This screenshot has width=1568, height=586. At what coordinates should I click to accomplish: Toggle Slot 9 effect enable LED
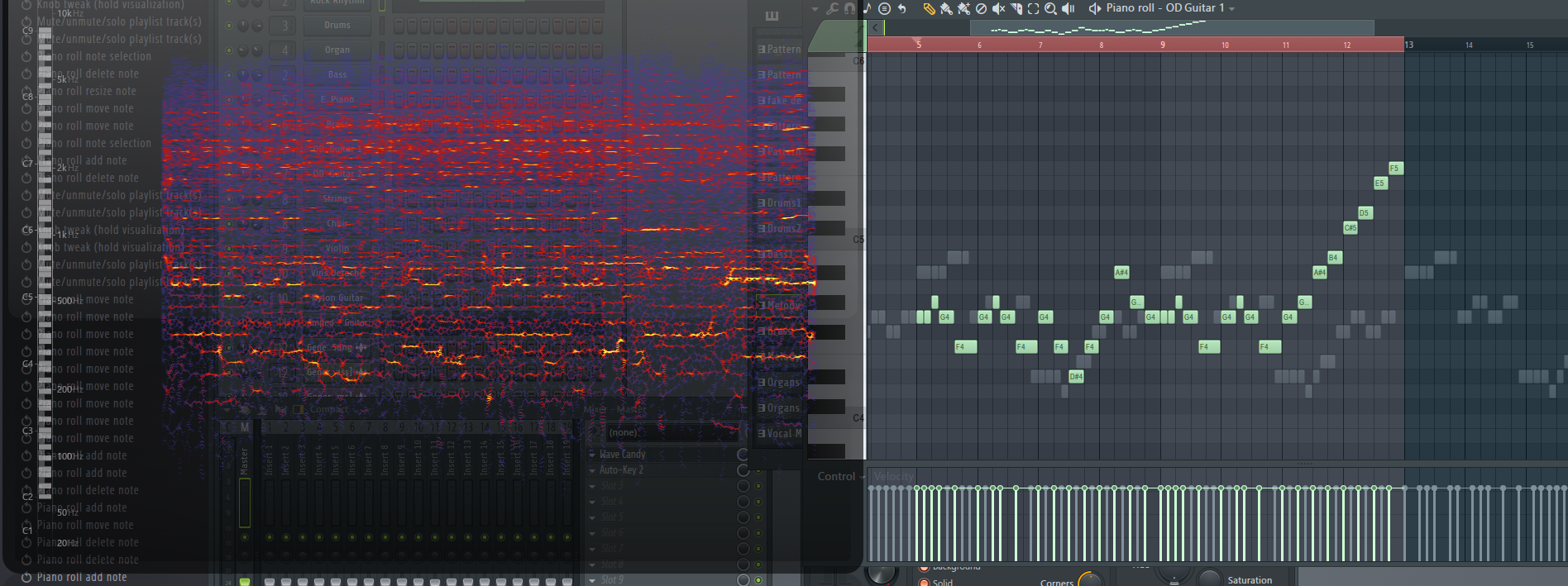(x=758, y=580)
